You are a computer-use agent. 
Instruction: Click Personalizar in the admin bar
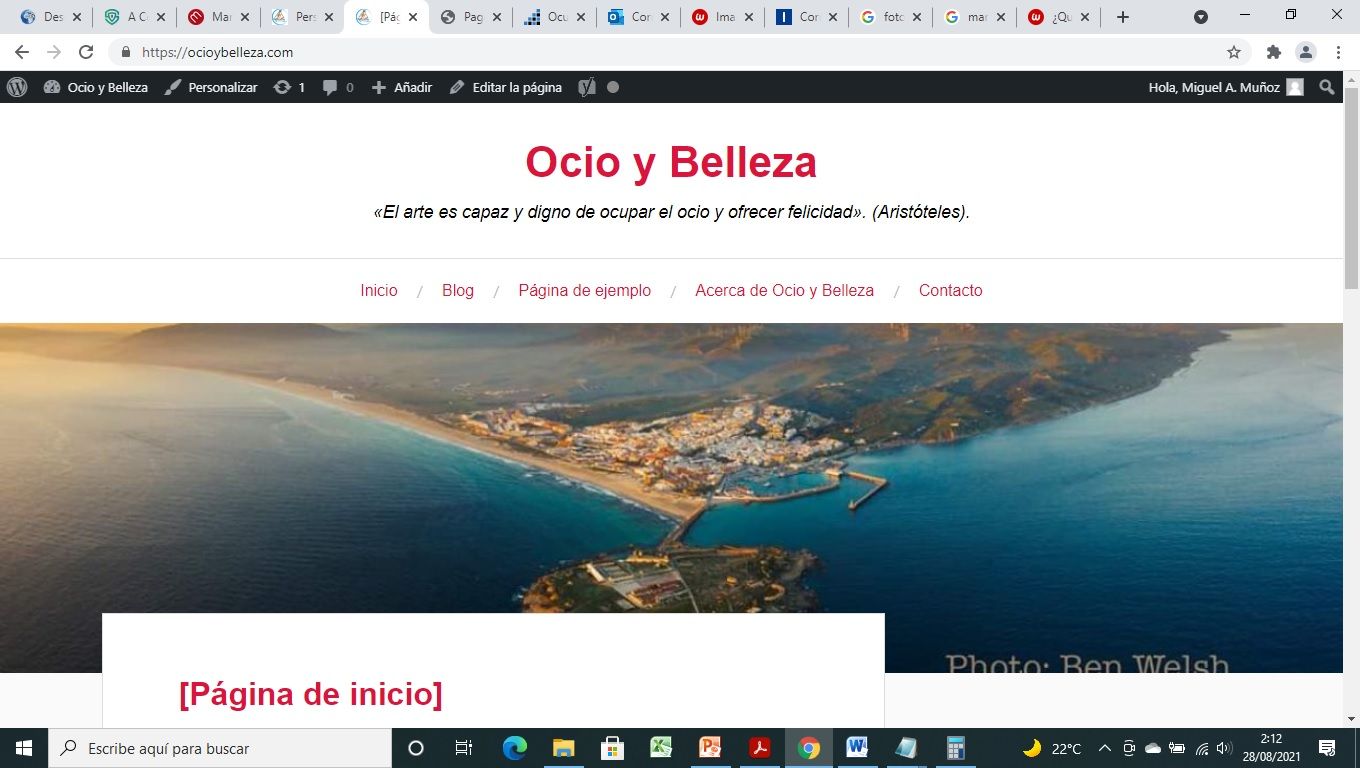(211, 87)
